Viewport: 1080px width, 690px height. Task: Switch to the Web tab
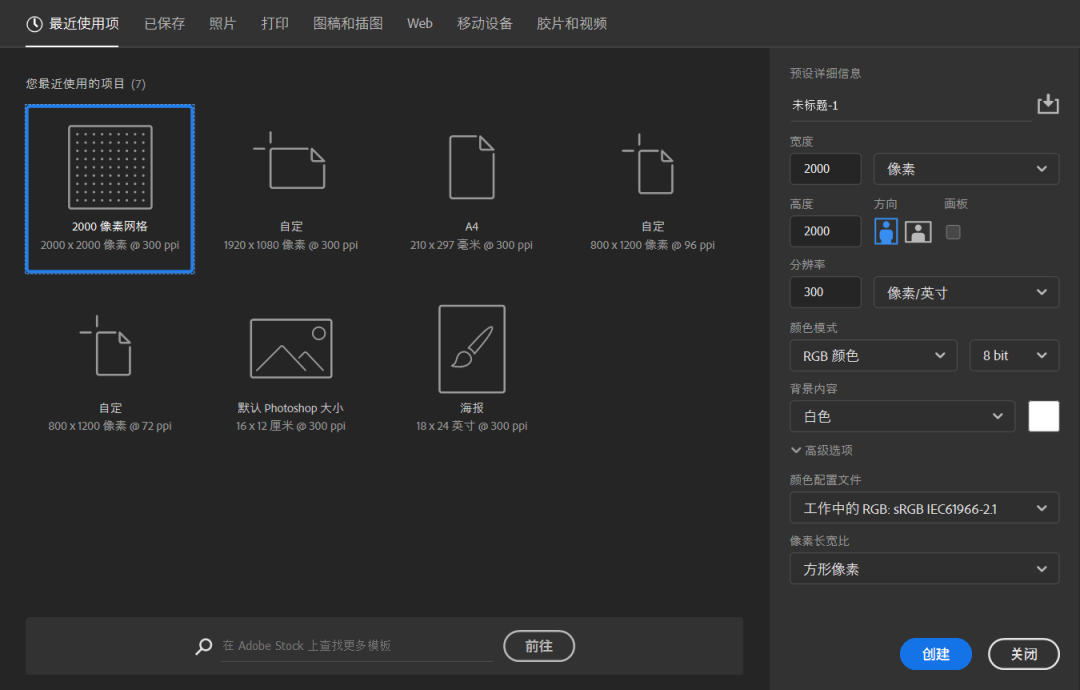pos(420,23)
